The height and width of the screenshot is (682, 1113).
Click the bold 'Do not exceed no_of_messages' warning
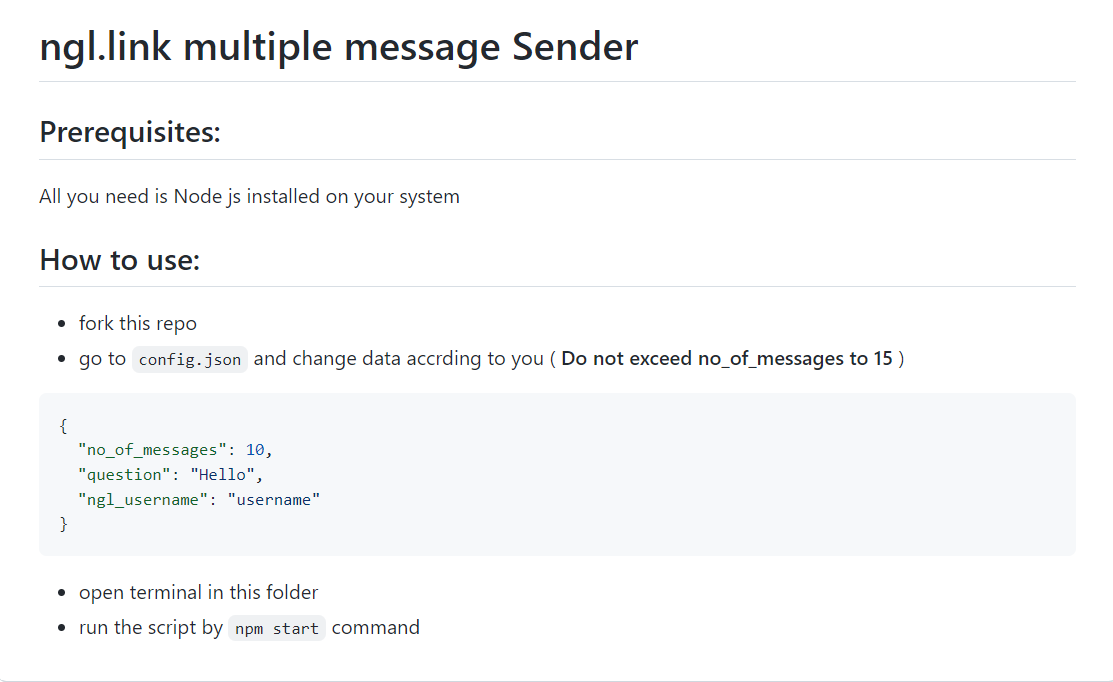726,358
